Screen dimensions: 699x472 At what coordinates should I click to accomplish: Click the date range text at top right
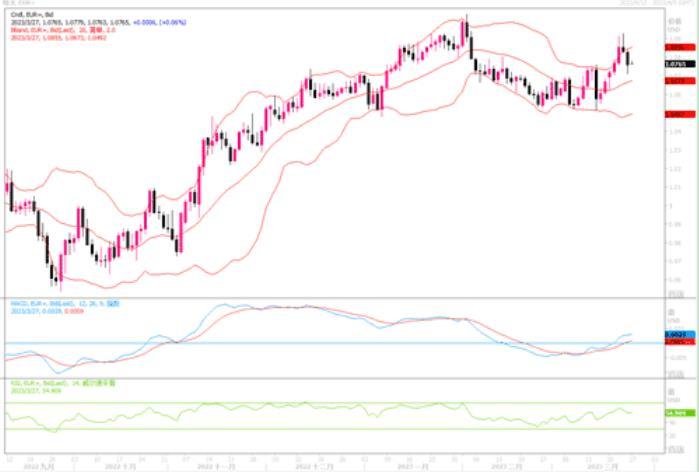point(655,4)
